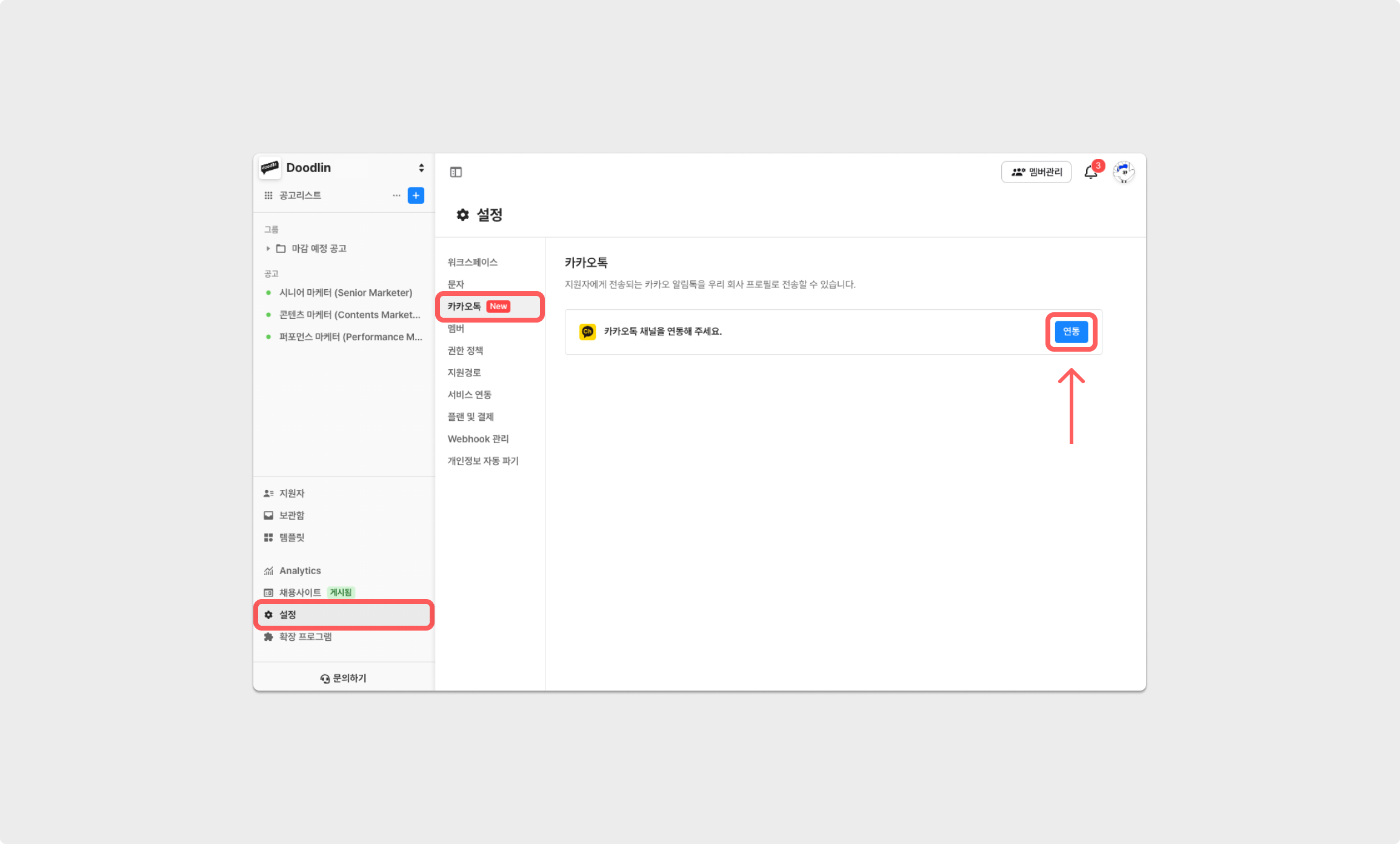Viewport: 1400px width, 844px height.
Task: Go to 플랜 및 결제 settings
Action: click(470, 417)
